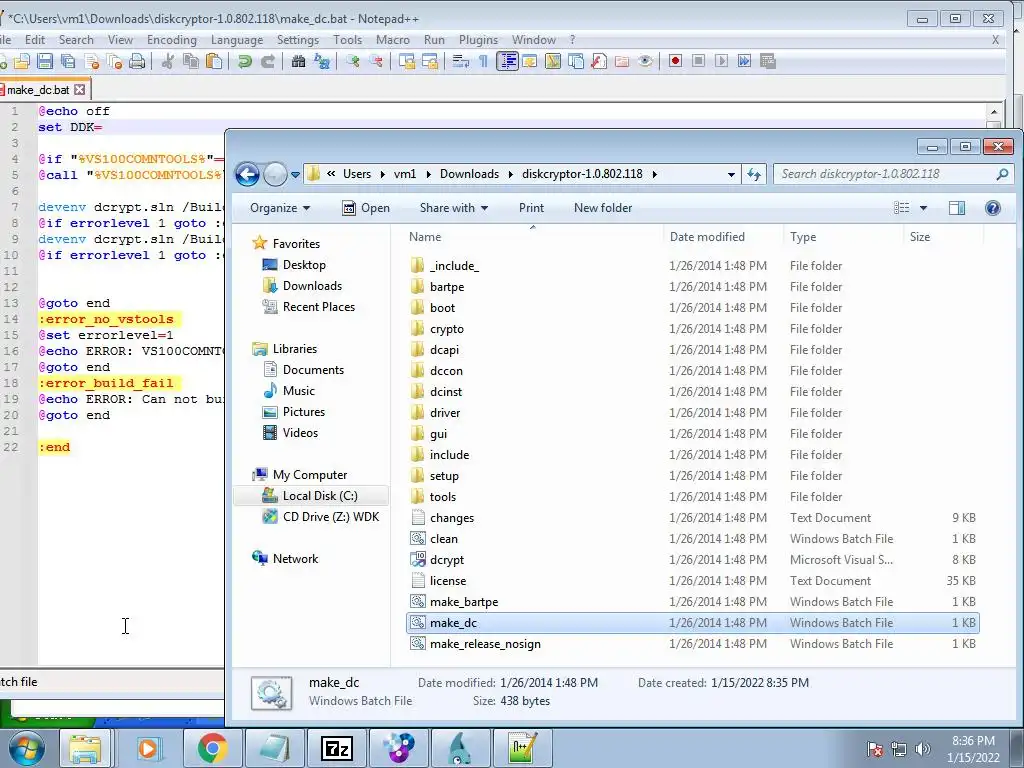The image size is (1024, 768).
Task: Select Documents library in sidebar
Action: [x=313, y=370]
